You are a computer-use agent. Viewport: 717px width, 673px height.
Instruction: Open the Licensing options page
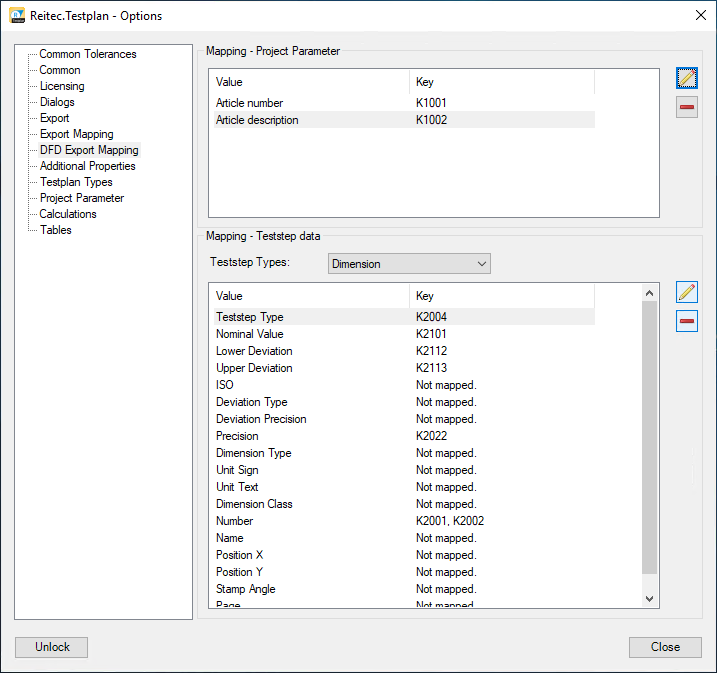click(x=62, y=86)
